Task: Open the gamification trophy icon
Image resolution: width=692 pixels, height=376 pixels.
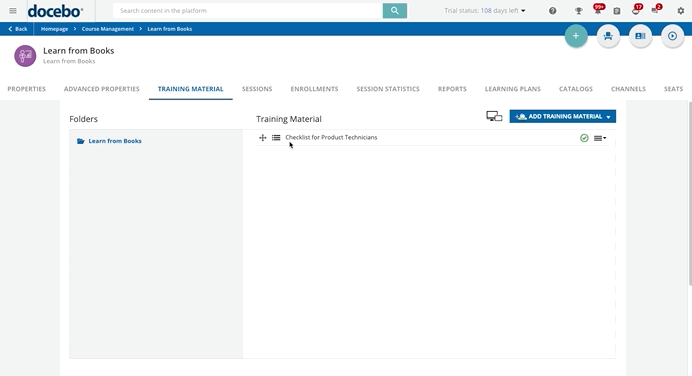Action: tap(578, 11)
